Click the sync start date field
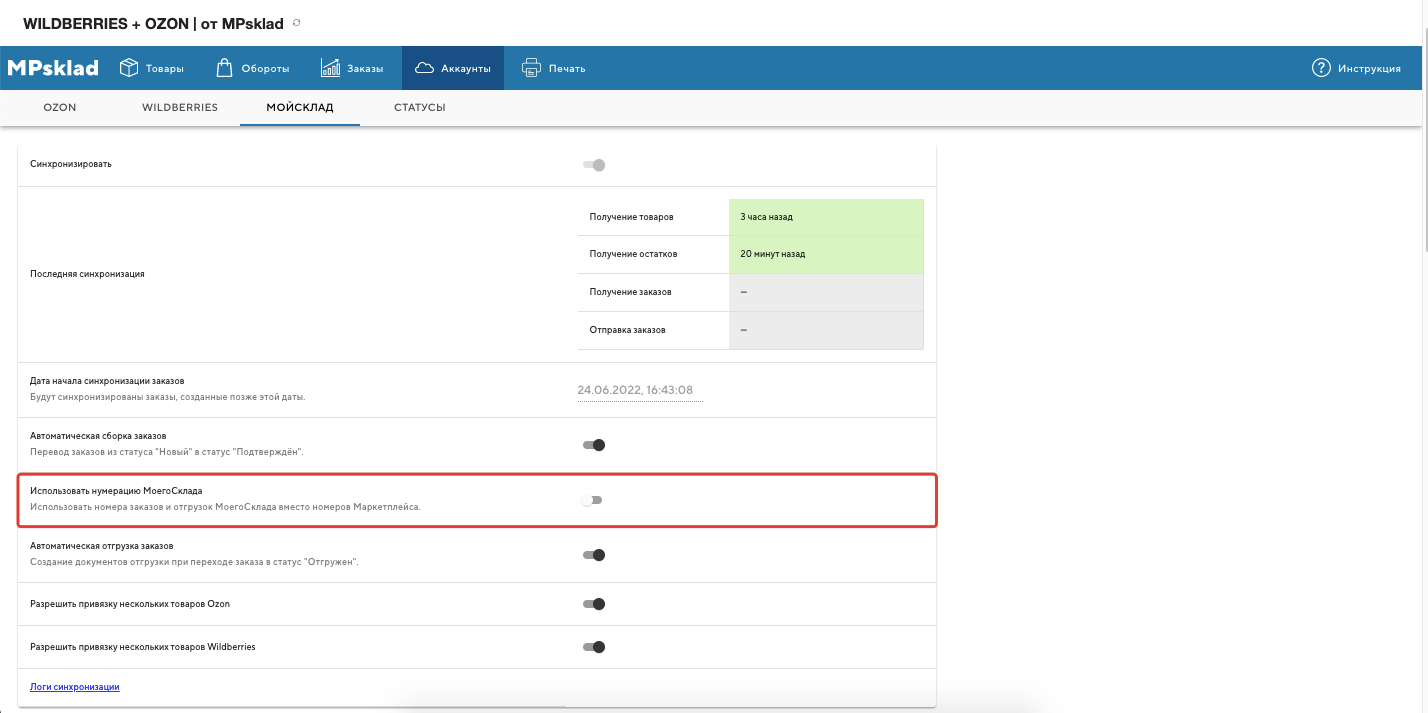This screenshot has width=1428, height=713. (640, 390)
